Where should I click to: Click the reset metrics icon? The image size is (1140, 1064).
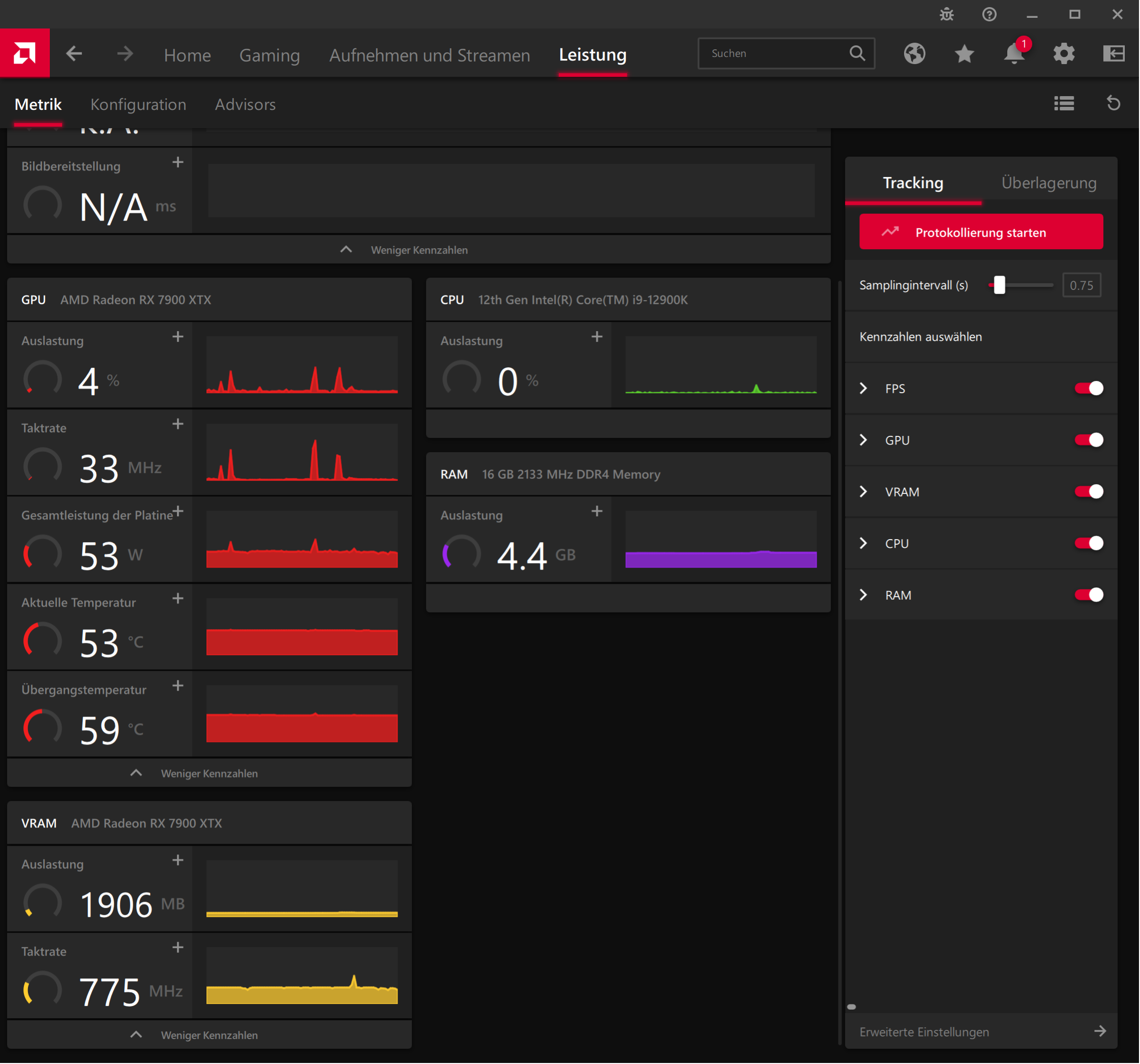tap(1113, 104)
